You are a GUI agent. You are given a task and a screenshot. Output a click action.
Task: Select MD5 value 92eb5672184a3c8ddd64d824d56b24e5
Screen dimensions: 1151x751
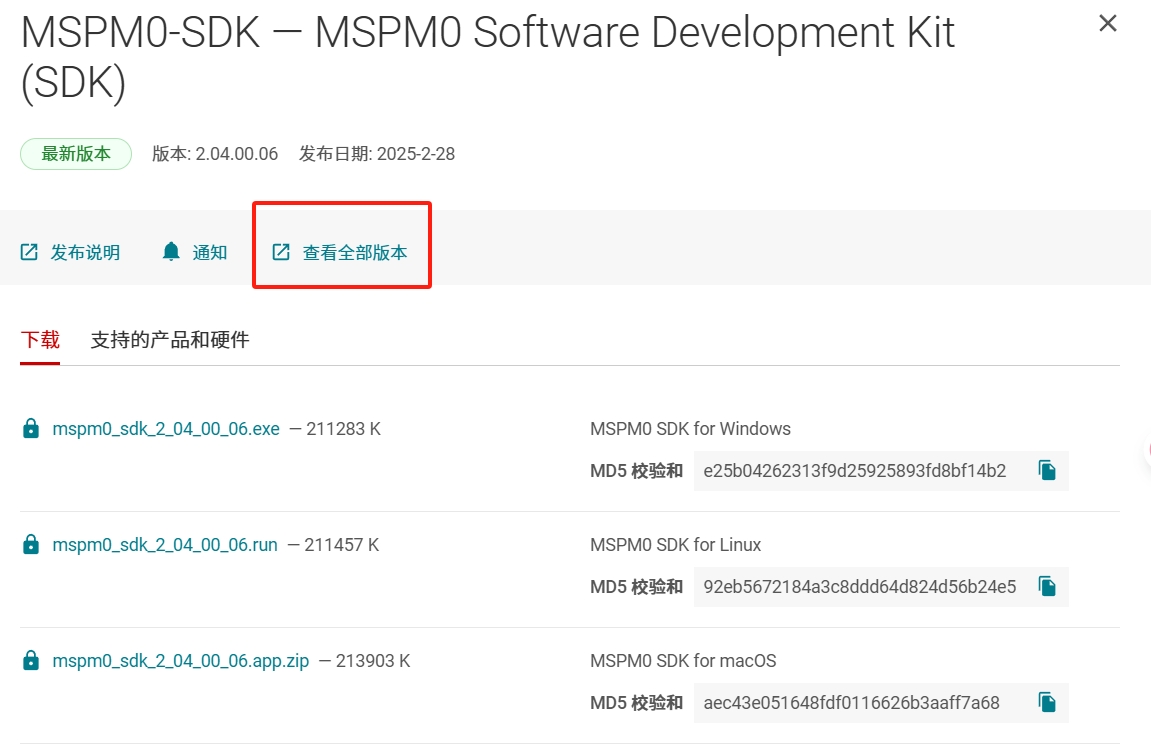coord(860,587)
